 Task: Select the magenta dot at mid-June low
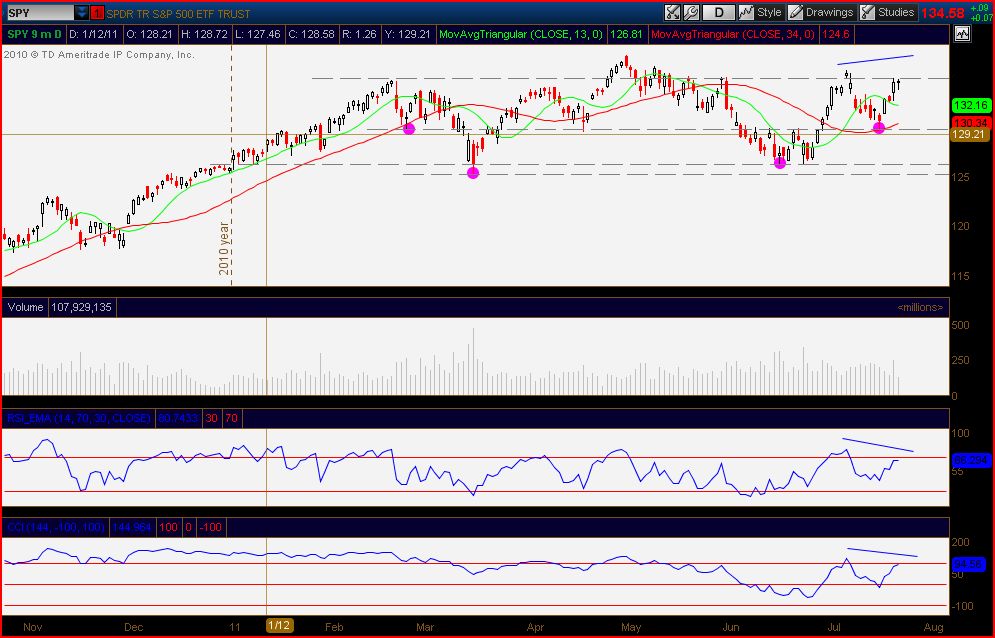pyautogui.click(x=780, y=163)
